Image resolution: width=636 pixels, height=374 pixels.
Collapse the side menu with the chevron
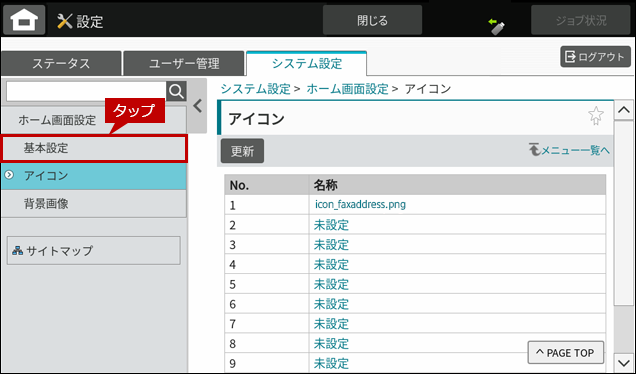(x=198, y=106)
